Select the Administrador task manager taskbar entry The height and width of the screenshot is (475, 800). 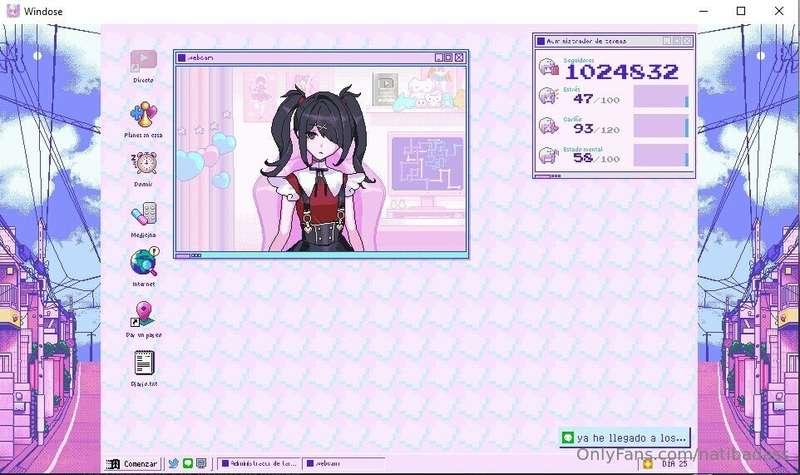259,463
